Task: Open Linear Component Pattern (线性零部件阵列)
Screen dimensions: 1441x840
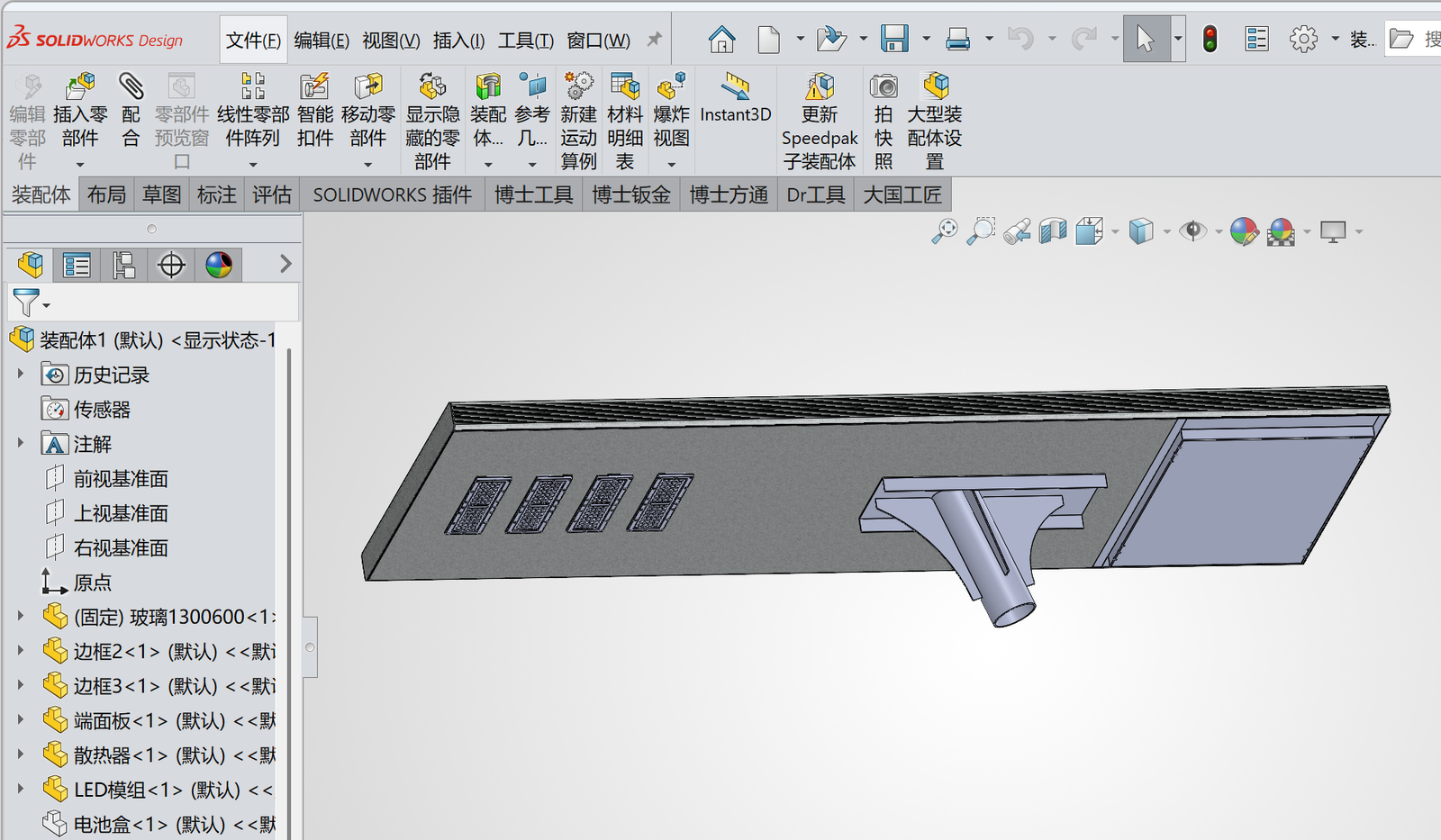Action: click(253, 86)
